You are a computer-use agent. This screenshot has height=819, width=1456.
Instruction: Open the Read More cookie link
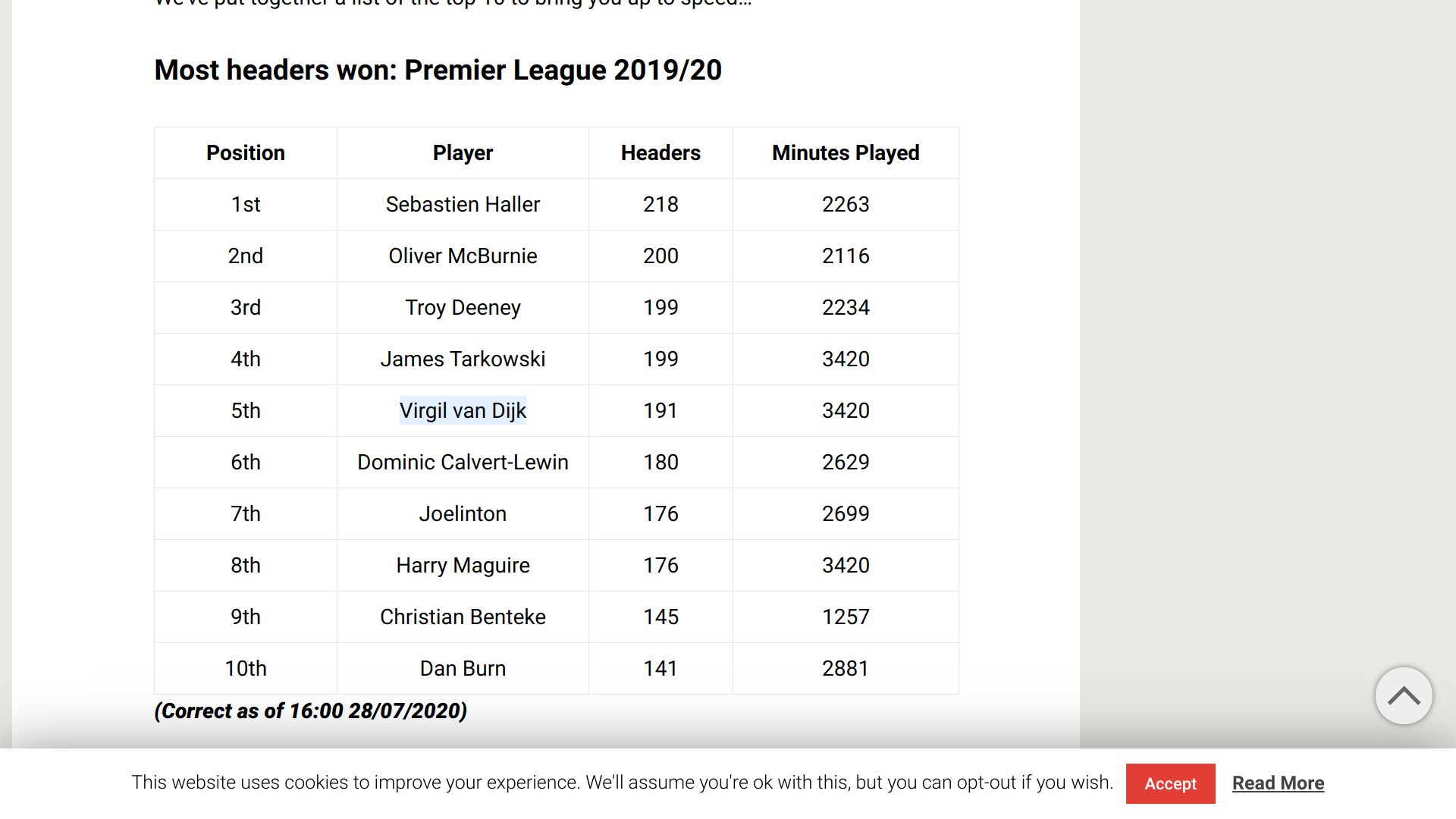(1278, 783)
